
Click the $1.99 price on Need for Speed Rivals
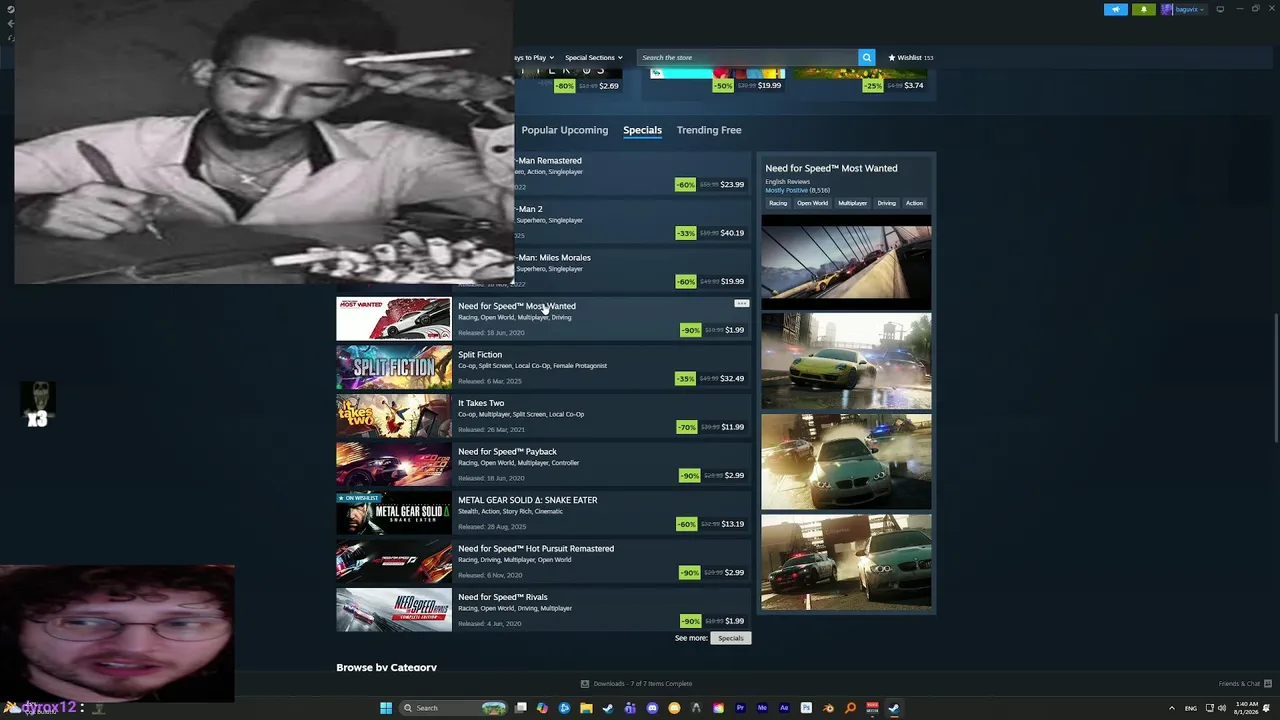(x=735, y=621)
